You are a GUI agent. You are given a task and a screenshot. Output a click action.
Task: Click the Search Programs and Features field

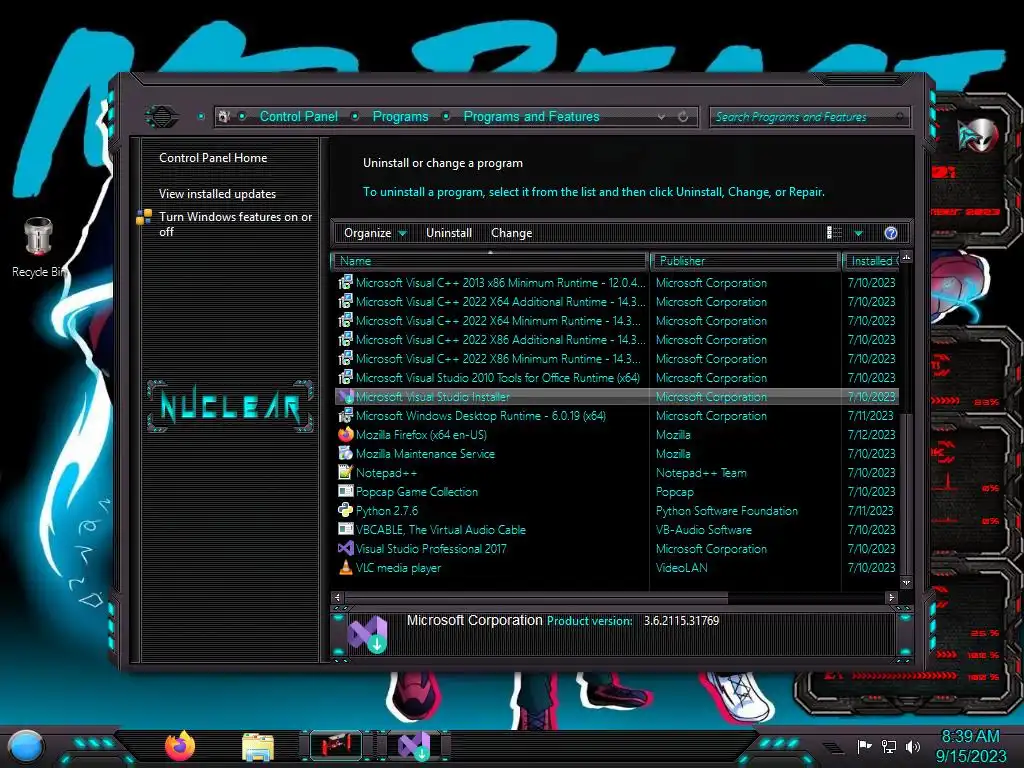809,117
